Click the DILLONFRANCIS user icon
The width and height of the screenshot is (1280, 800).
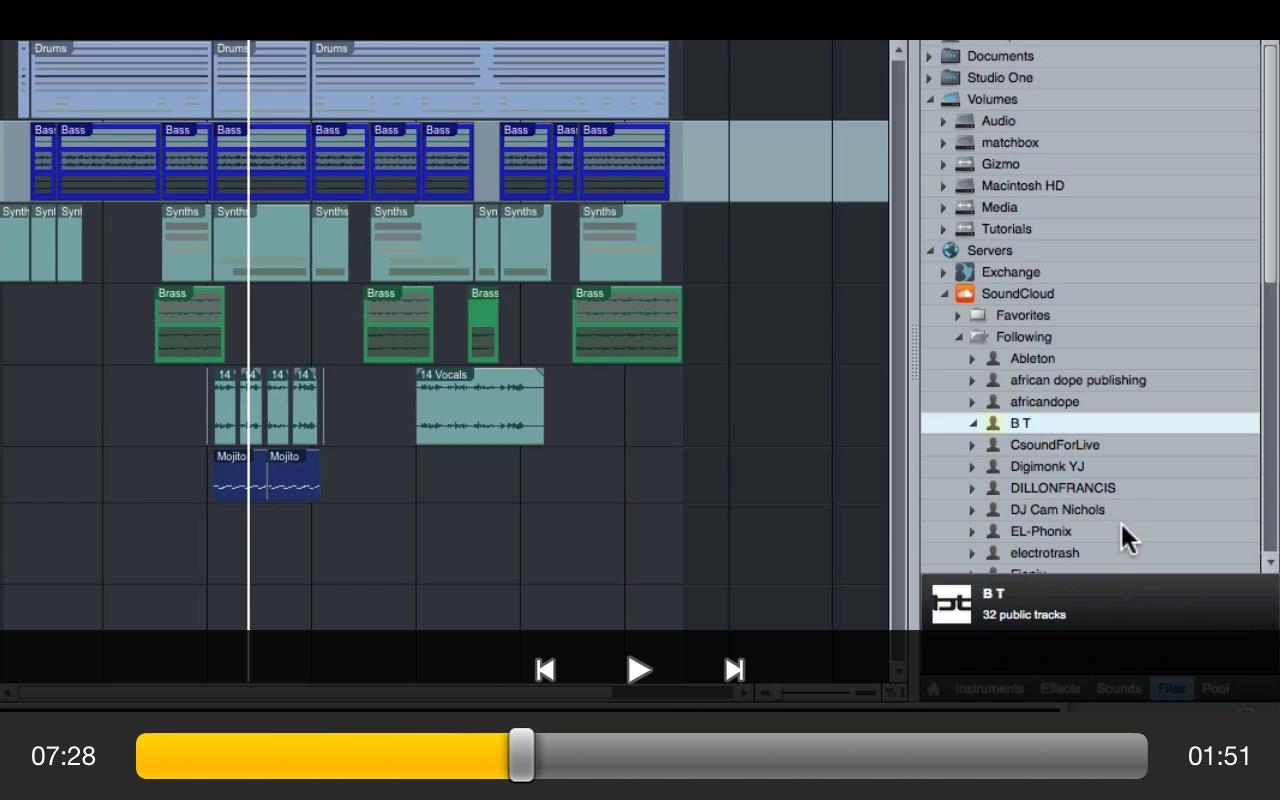[993, 488]
